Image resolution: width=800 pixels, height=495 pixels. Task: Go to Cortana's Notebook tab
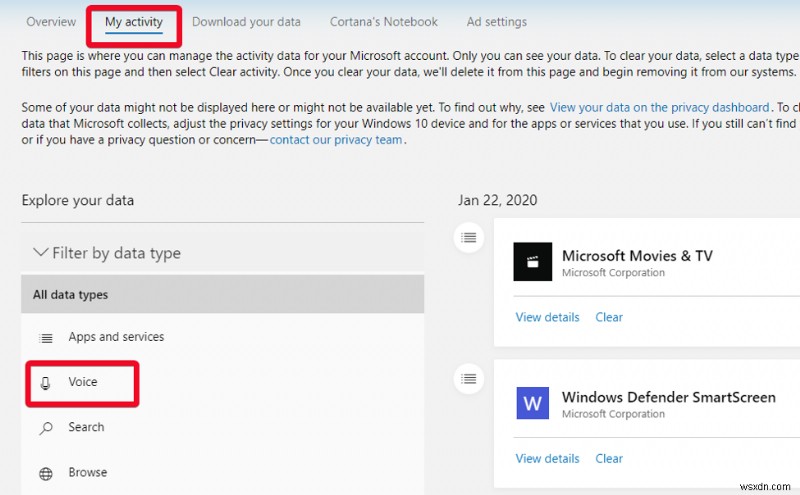[384, 21]
